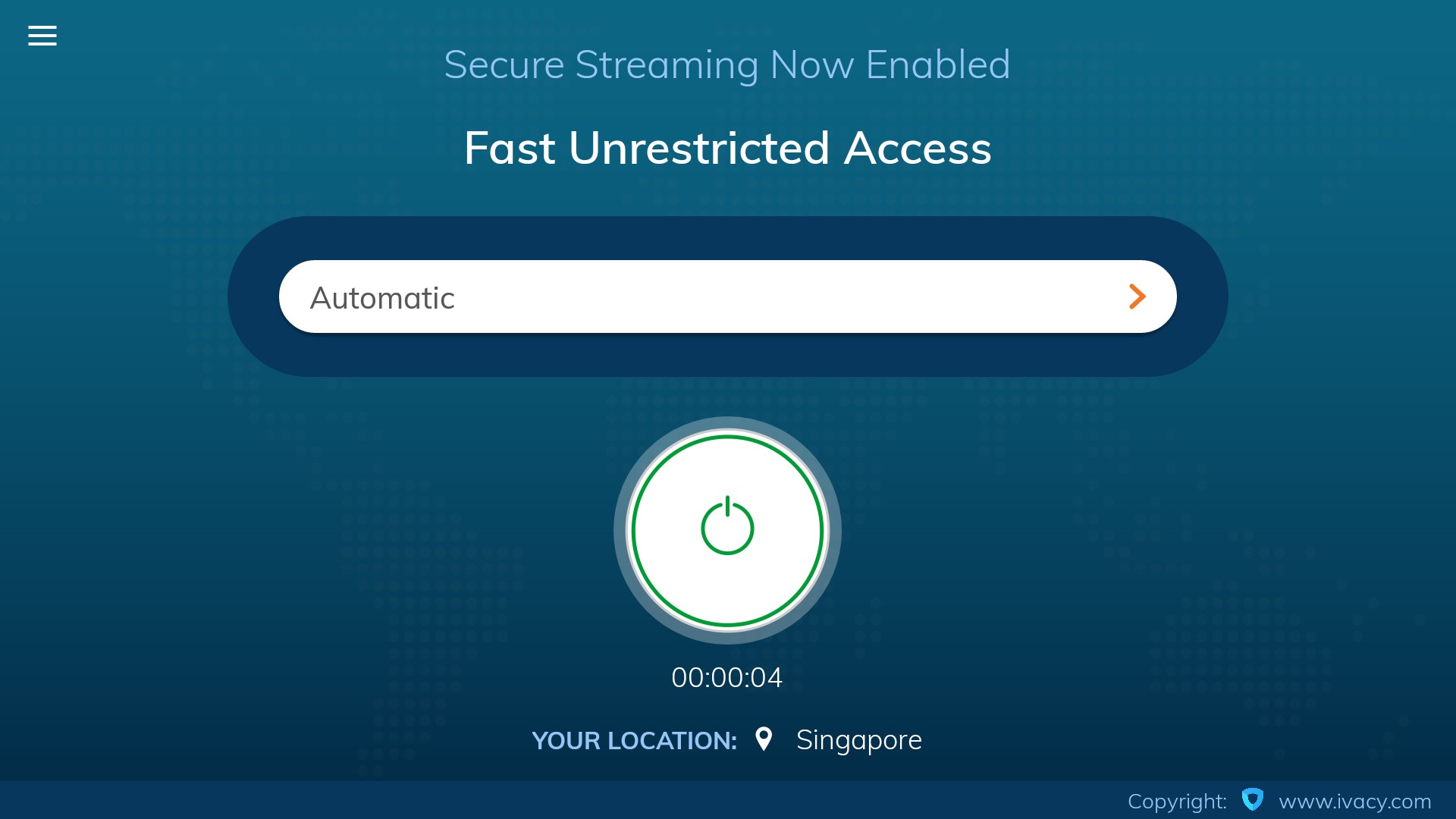Click the word Access in the heading

(918, 148)
